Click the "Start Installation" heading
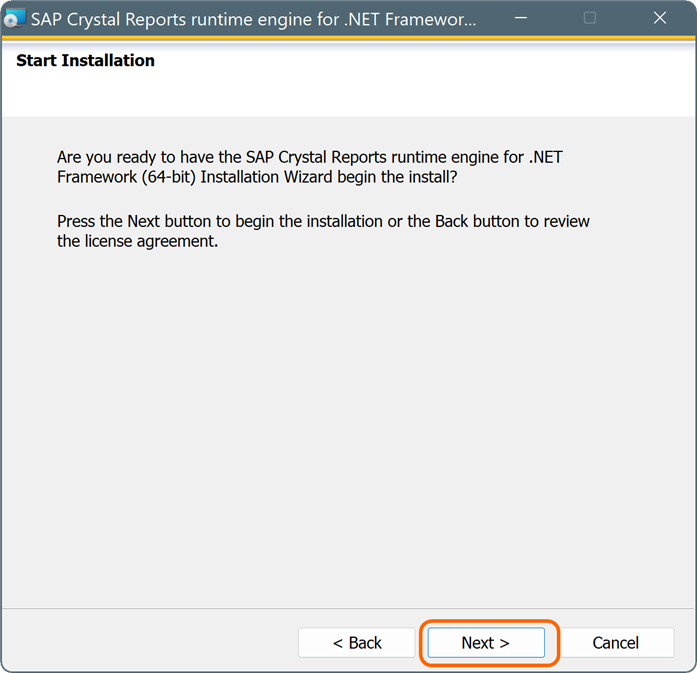The image size is (697, 673). coord(85,60)
